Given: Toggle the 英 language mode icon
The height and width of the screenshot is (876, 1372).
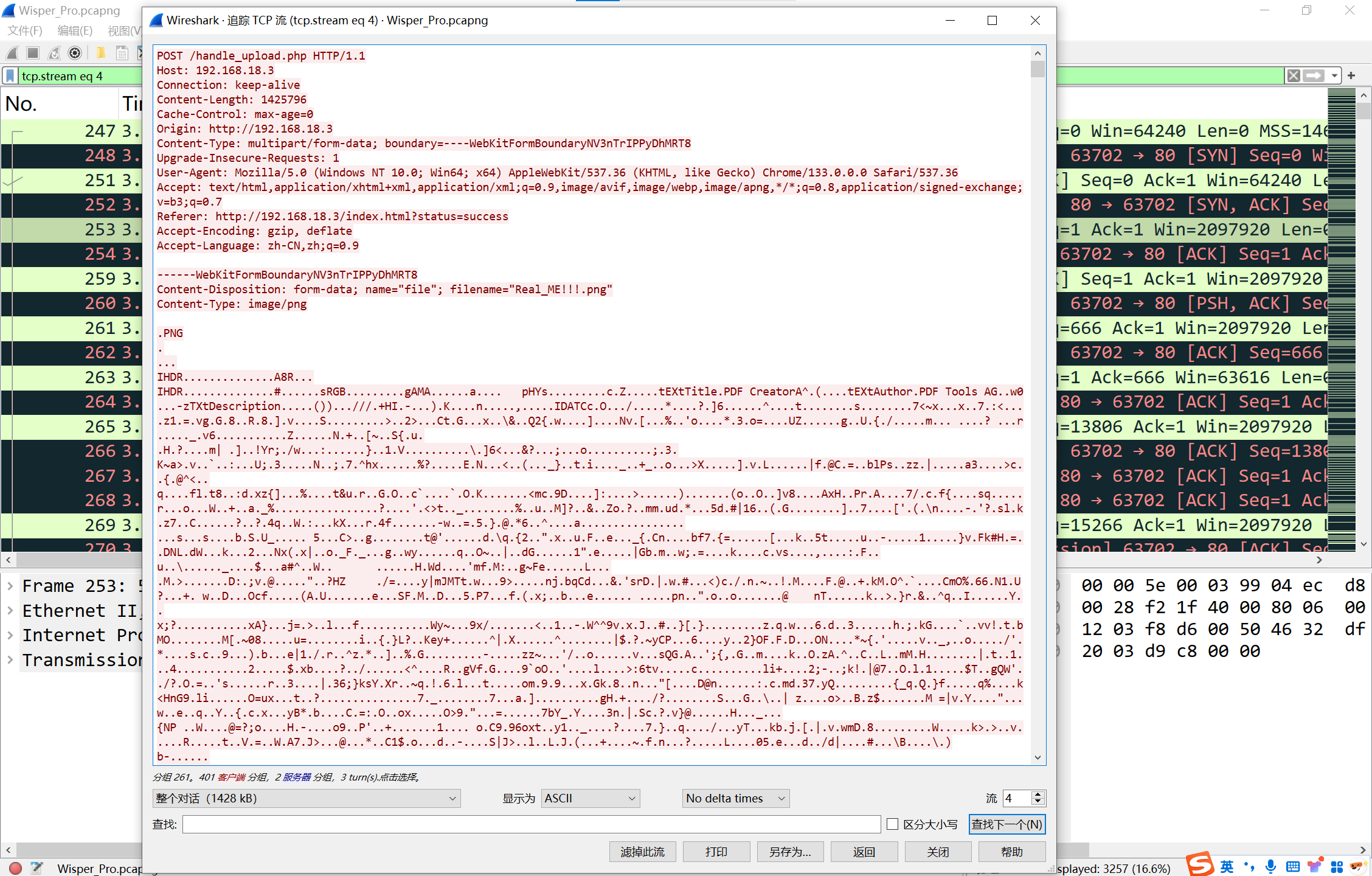Looking at the screenshot, I should click(1227, 867).
